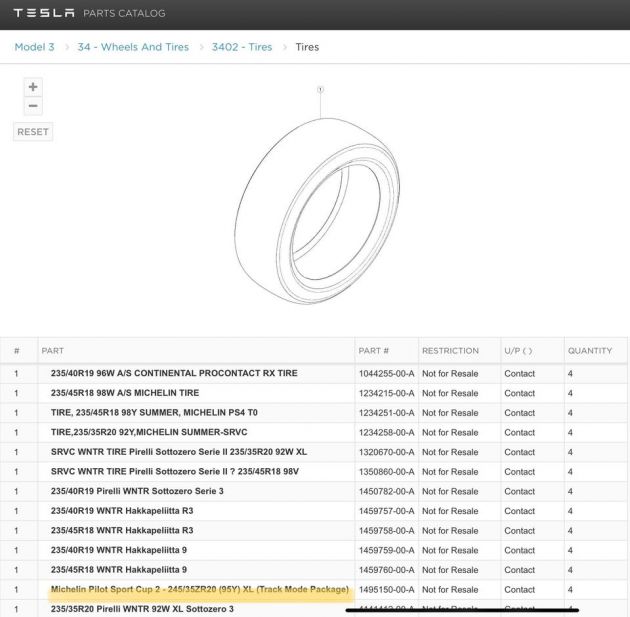Image resolution: width=630 pixels, height=617 pixels.
Task: Select 235/40R19 Pirelli WNTR Sottozero Serie 3
Action: point(137,491)
